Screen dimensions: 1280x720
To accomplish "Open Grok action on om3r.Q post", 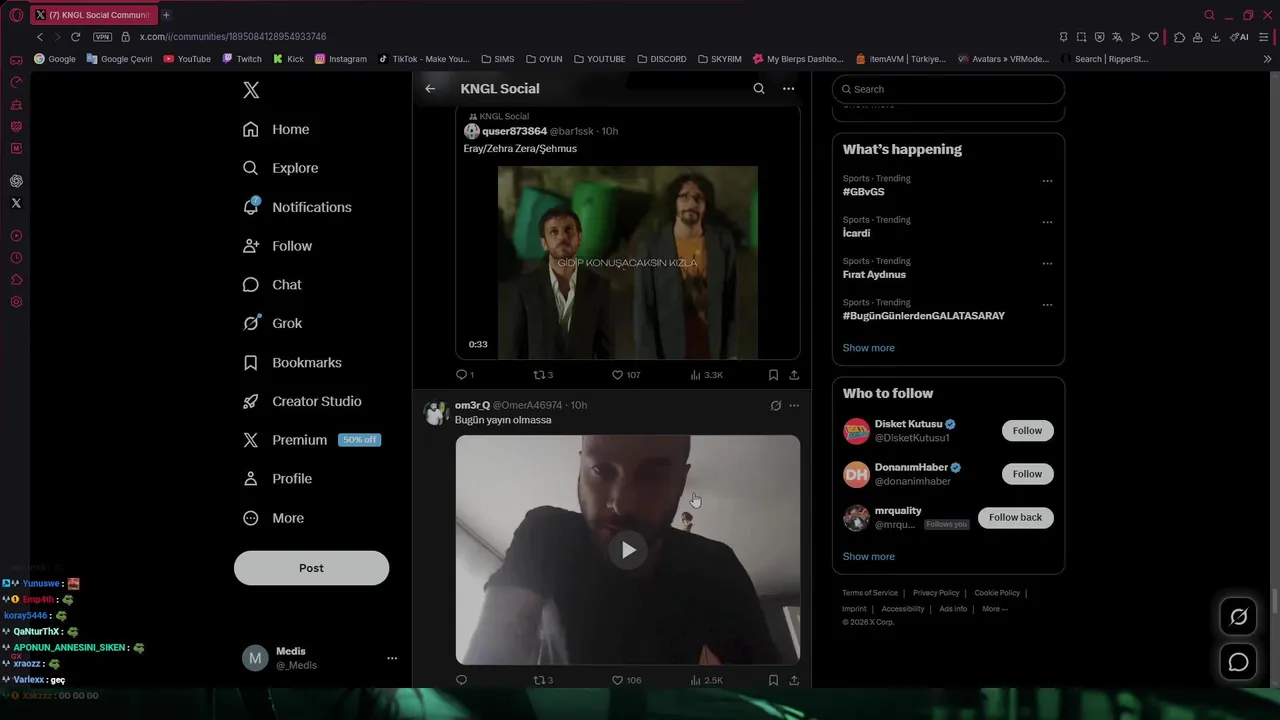I will (775, 406).
